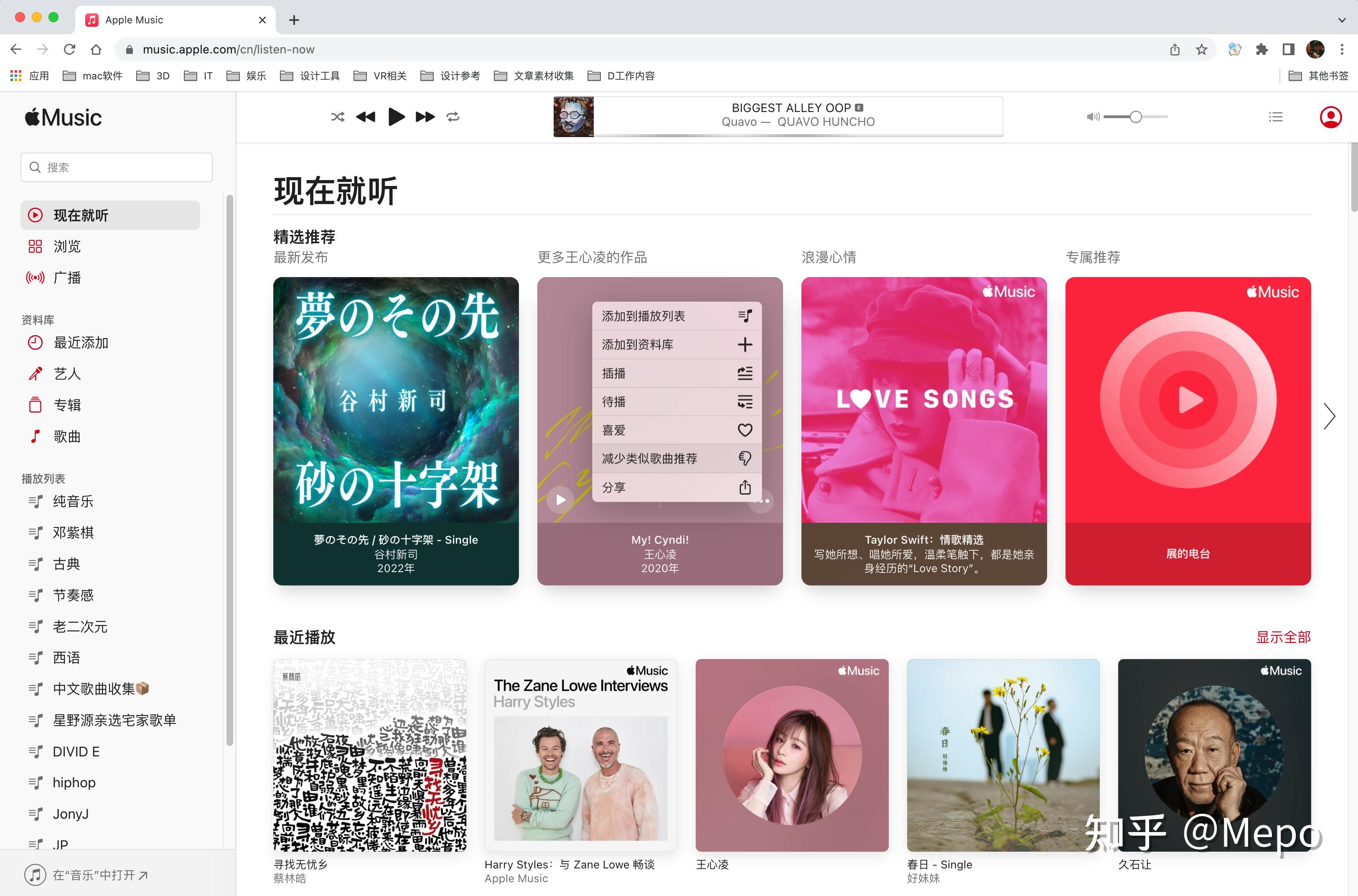
Task: Open the DIVID E playlist
Action: point(110,752)
